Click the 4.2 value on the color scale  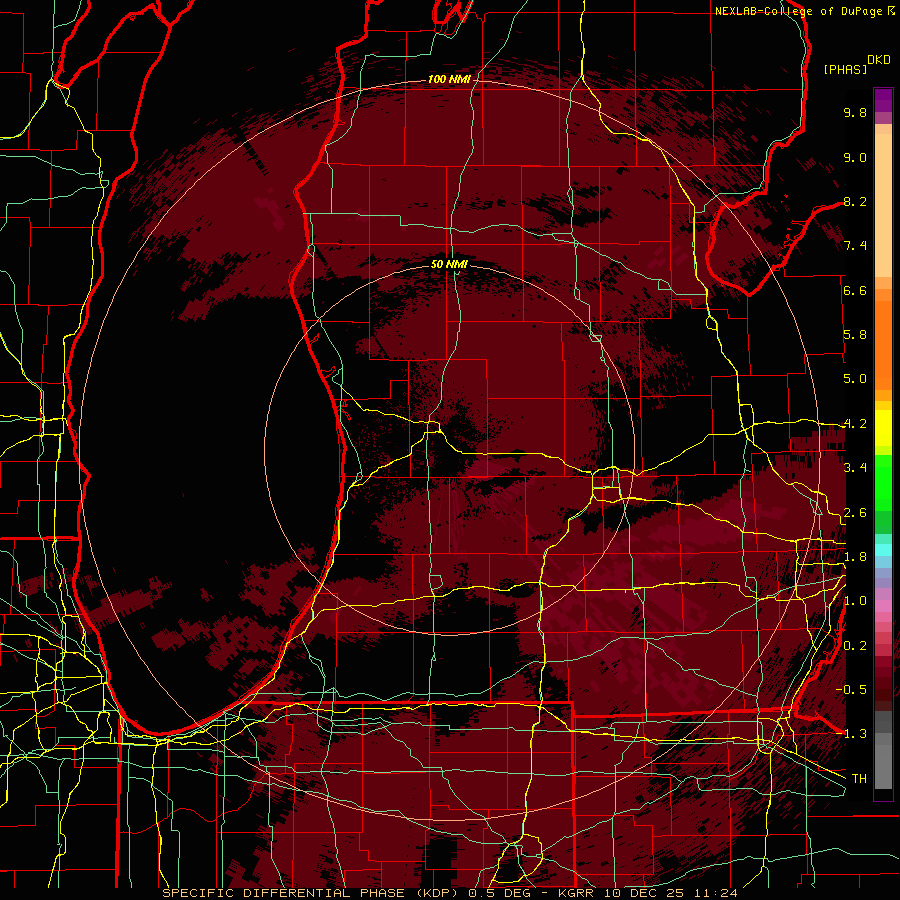click(x=855, y=424)
